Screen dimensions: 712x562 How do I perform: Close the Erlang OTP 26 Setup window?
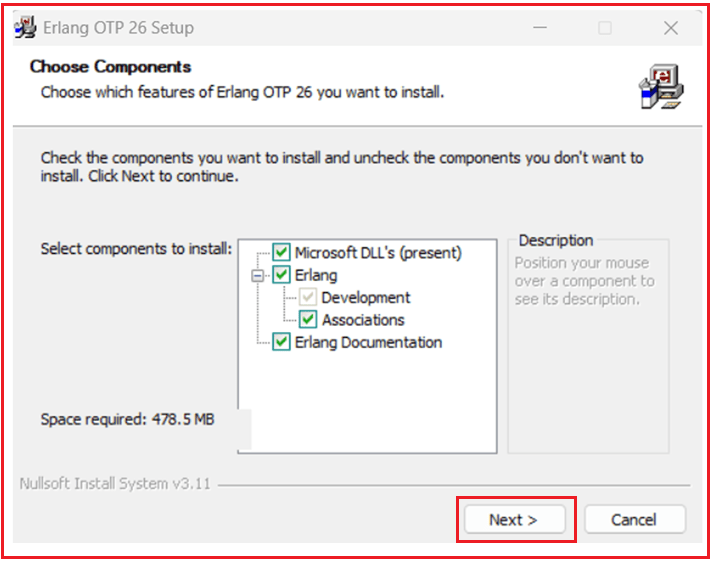pos(671,28)
